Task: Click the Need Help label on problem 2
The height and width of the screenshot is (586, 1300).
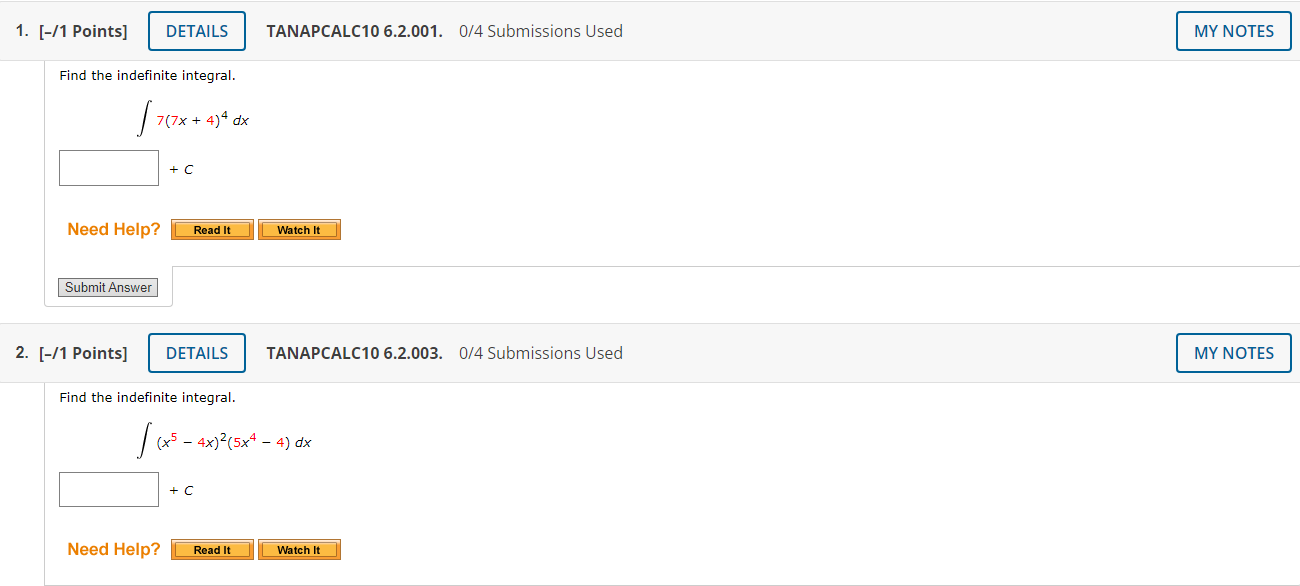Action: (113, 549)
